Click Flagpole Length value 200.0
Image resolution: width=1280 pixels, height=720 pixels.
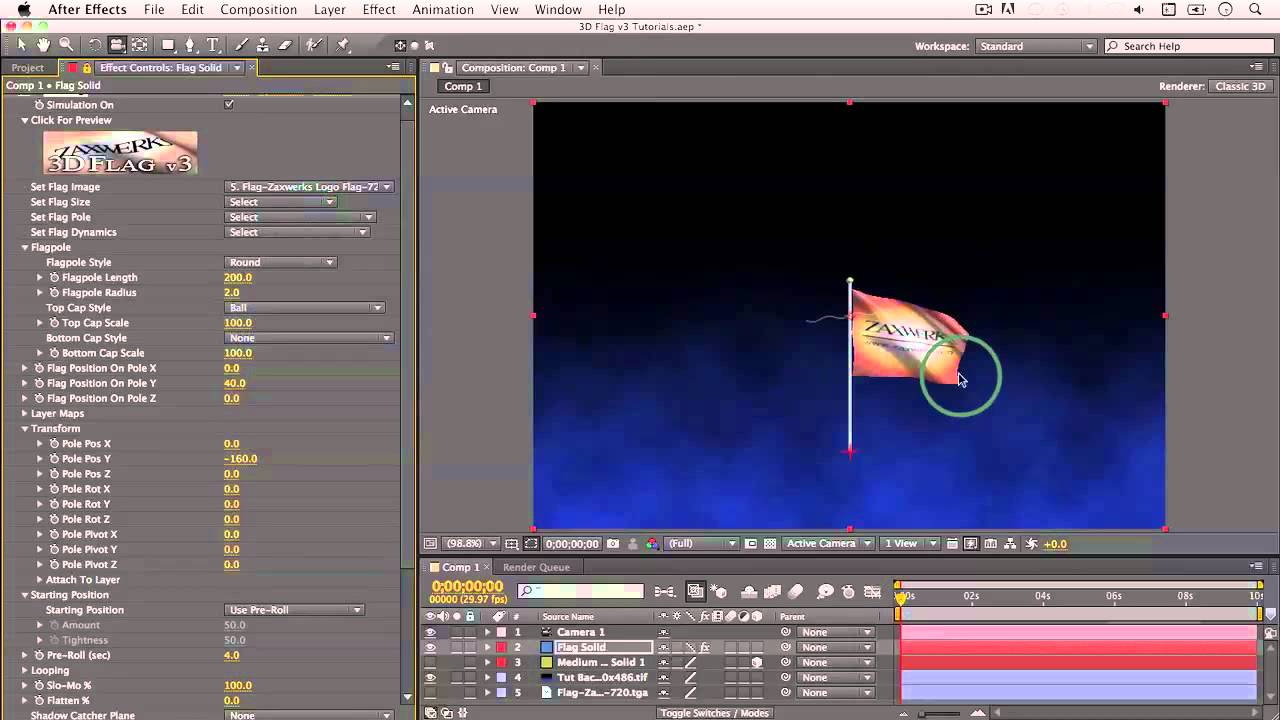click(x=238, y=277)
